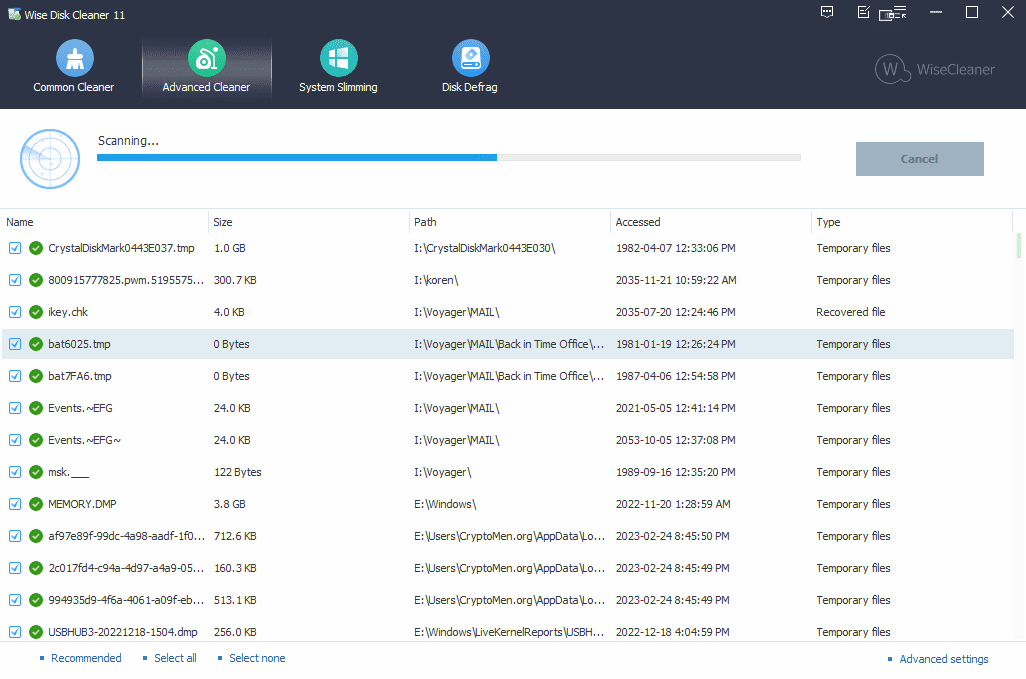Click the I:\Voyager\ path cell
The height and width of the screenshot is (679, 1026).
(x=442, y=472)
